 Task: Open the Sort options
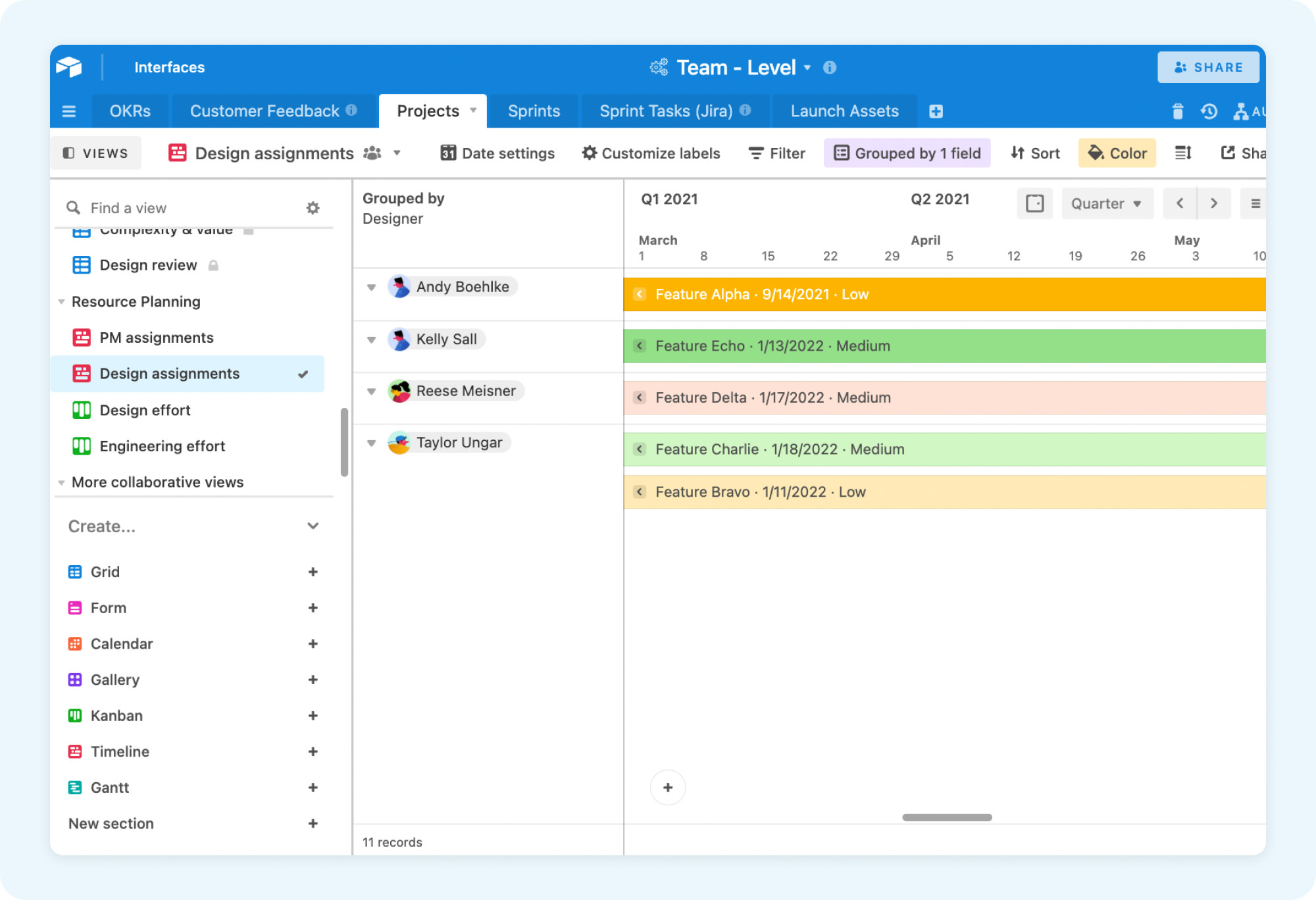(1034, 153)
